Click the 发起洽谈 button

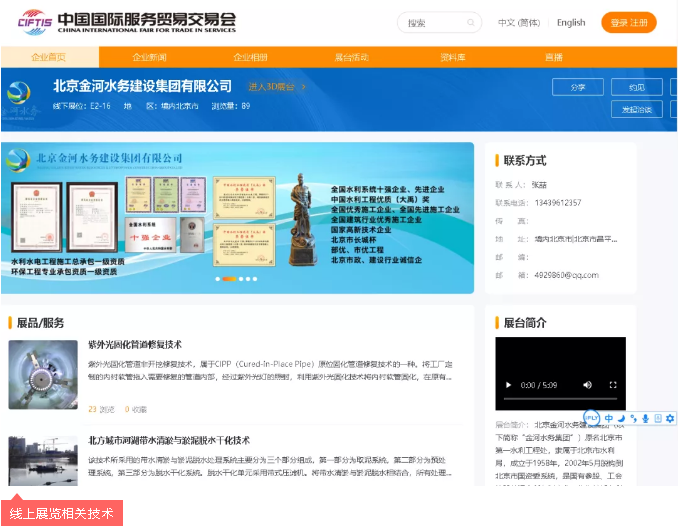tap(637, 109)
